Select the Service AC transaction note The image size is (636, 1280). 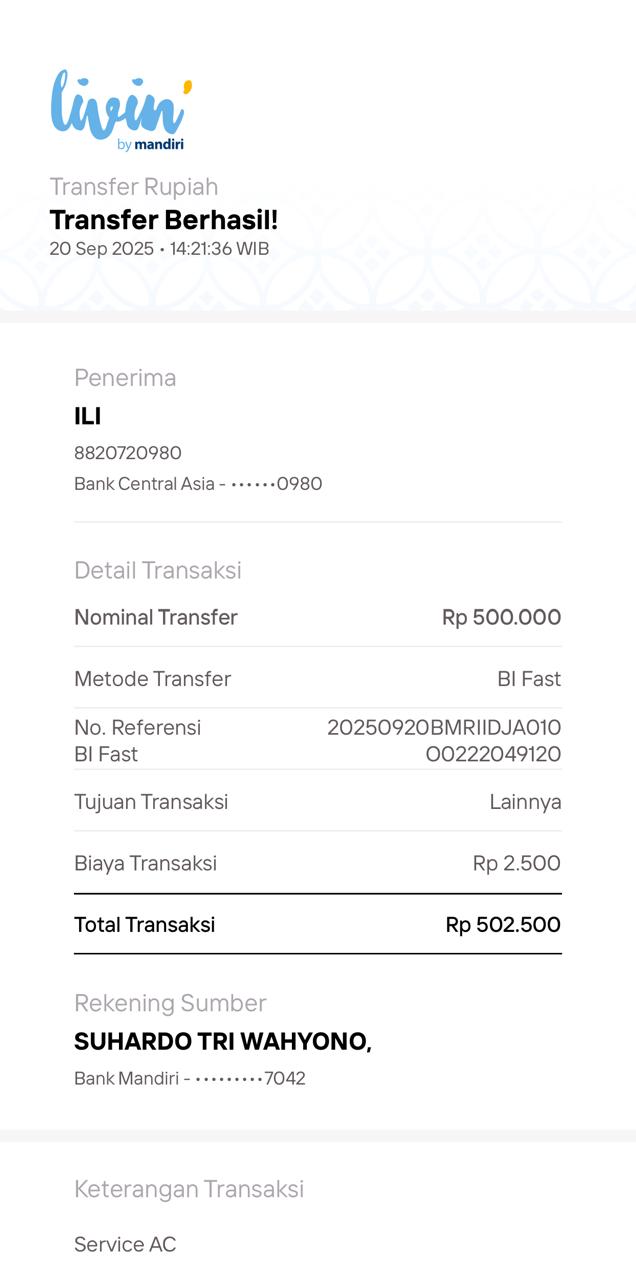[x=125, y=1244]
